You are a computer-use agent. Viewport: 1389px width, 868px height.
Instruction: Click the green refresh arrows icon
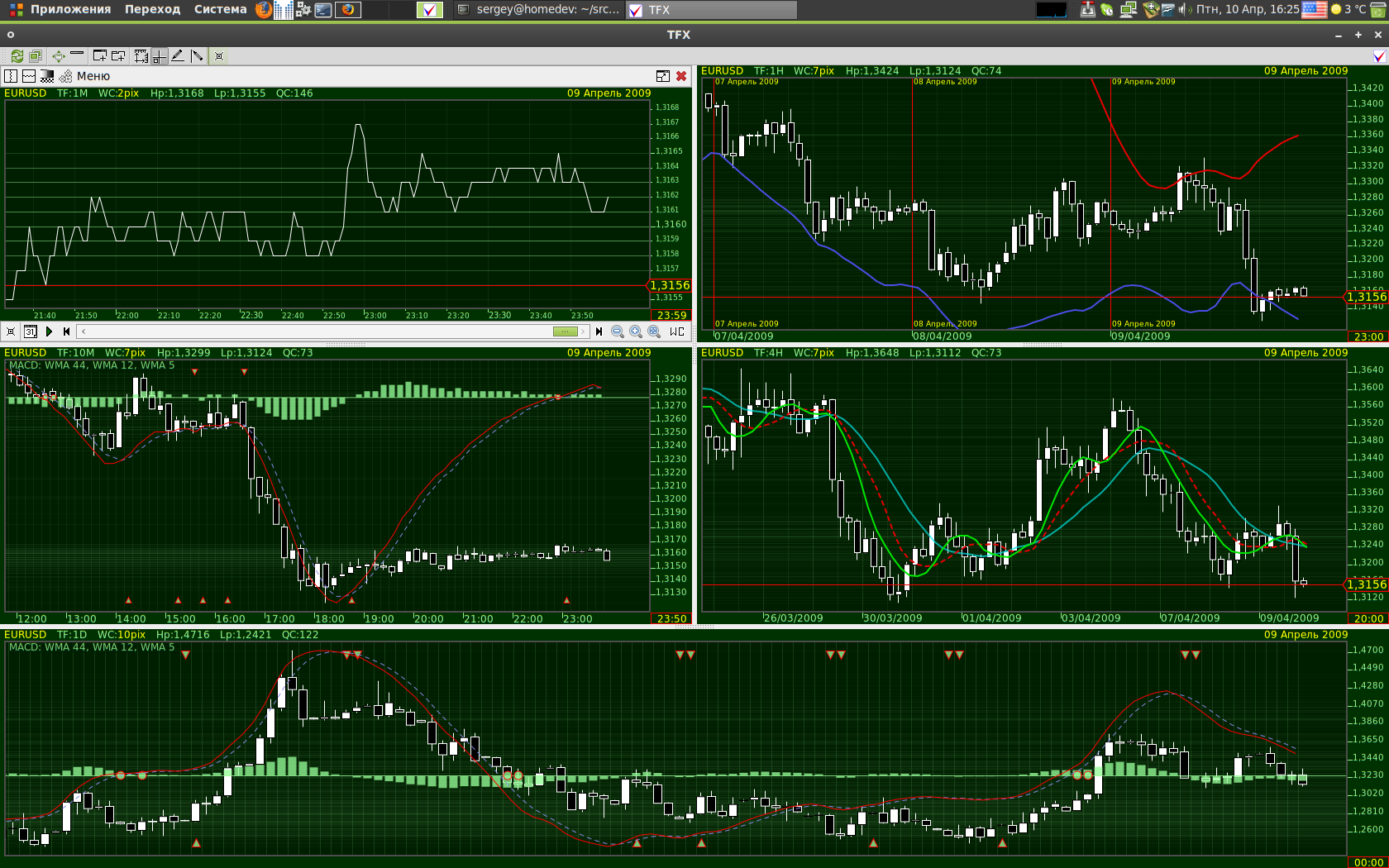click(x=17, y=56)
